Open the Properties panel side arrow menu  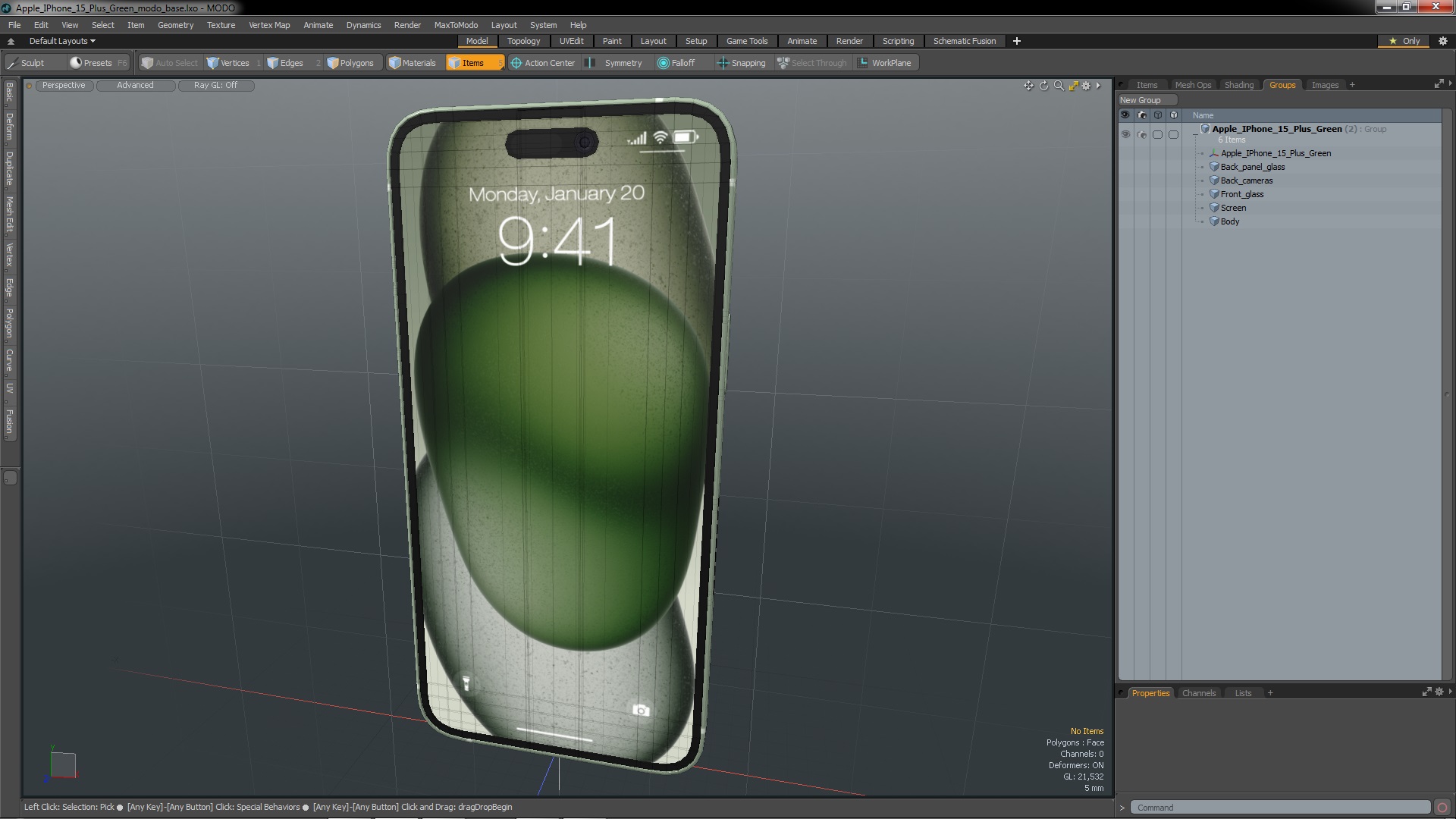1450,692
